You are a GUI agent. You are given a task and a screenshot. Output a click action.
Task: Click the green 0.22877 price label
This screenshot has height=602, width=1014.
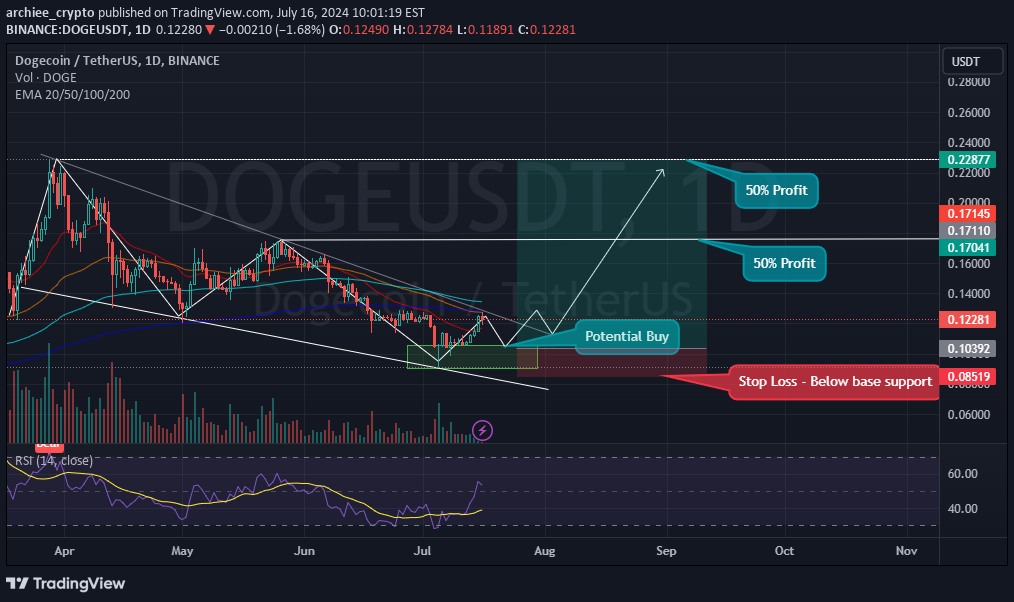967,159
